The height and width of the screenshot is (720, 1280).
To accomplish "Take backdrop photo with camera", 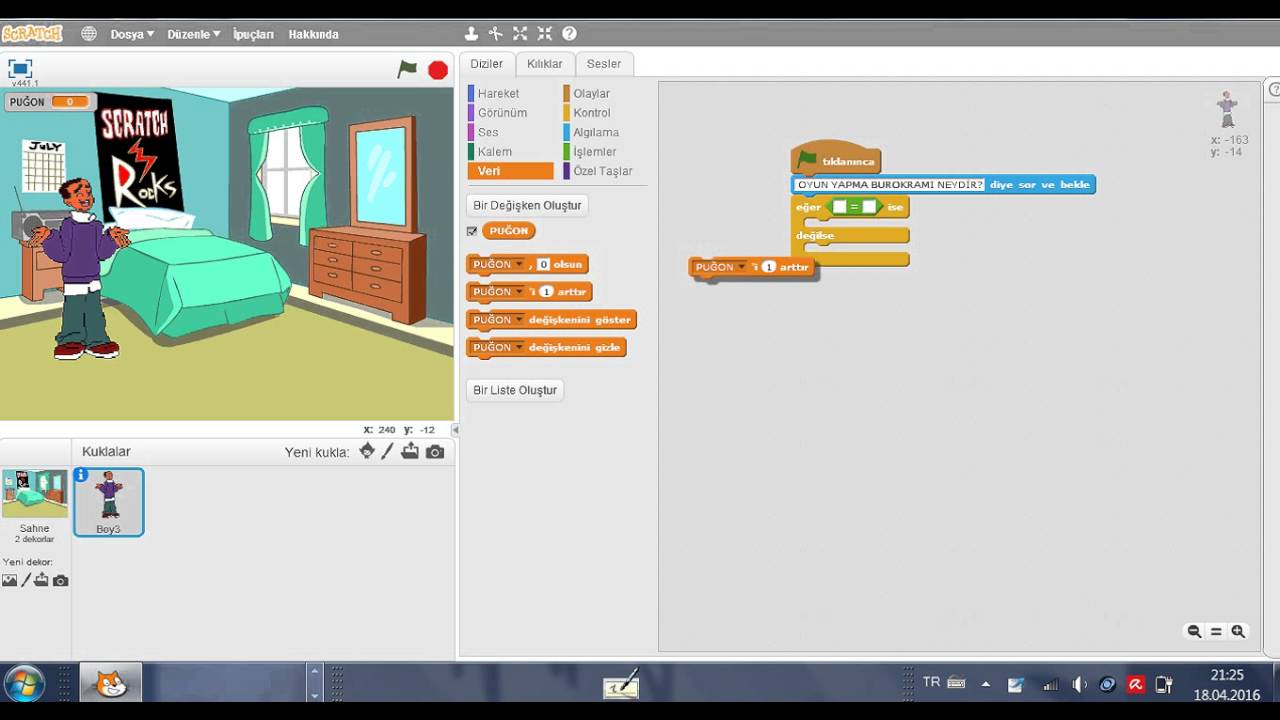I will pyautogui.click(x=60, y=580).
